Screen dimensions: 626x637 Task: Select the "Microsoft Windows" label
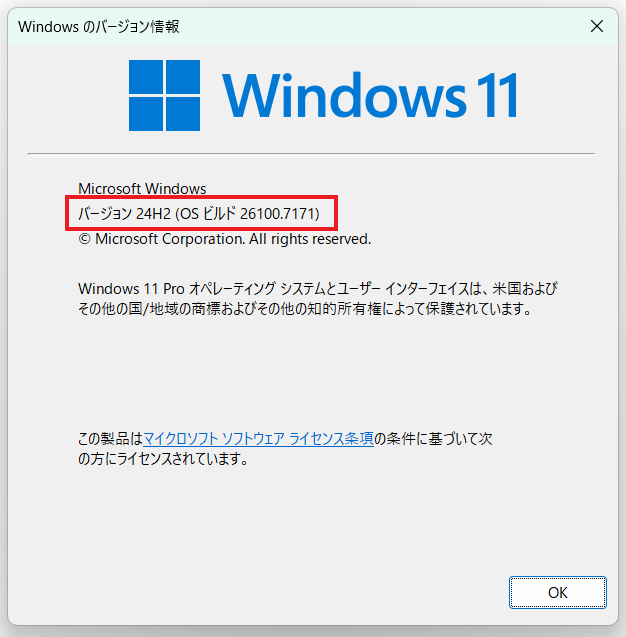coord(142,188)
